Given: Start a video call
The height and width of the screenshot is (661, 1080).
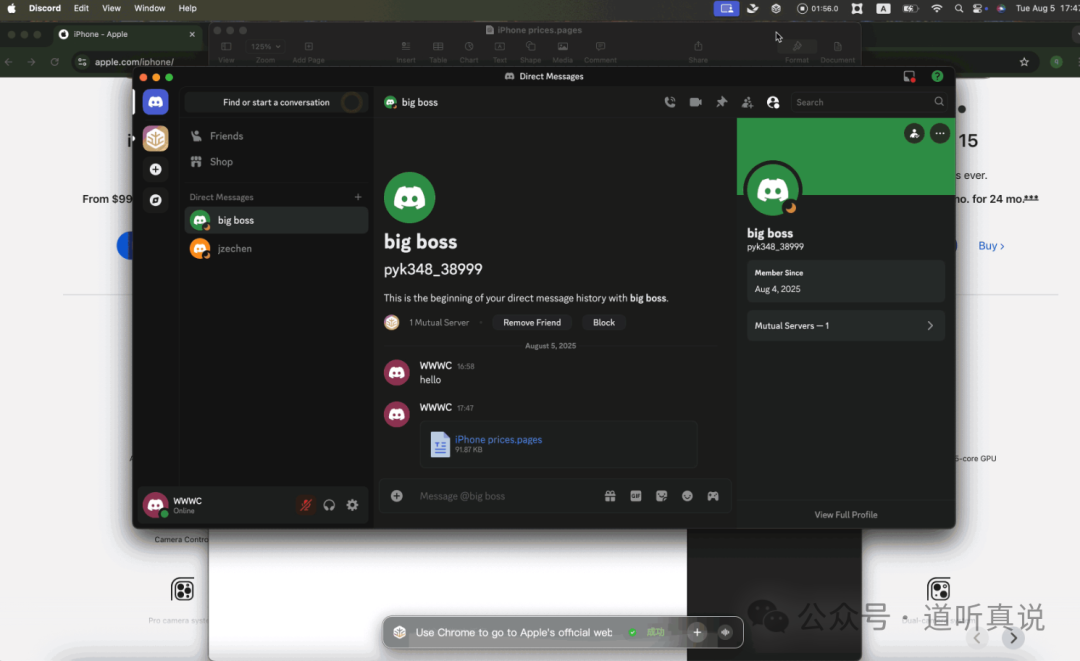Looking at the screenshot, I should point(695,102).
